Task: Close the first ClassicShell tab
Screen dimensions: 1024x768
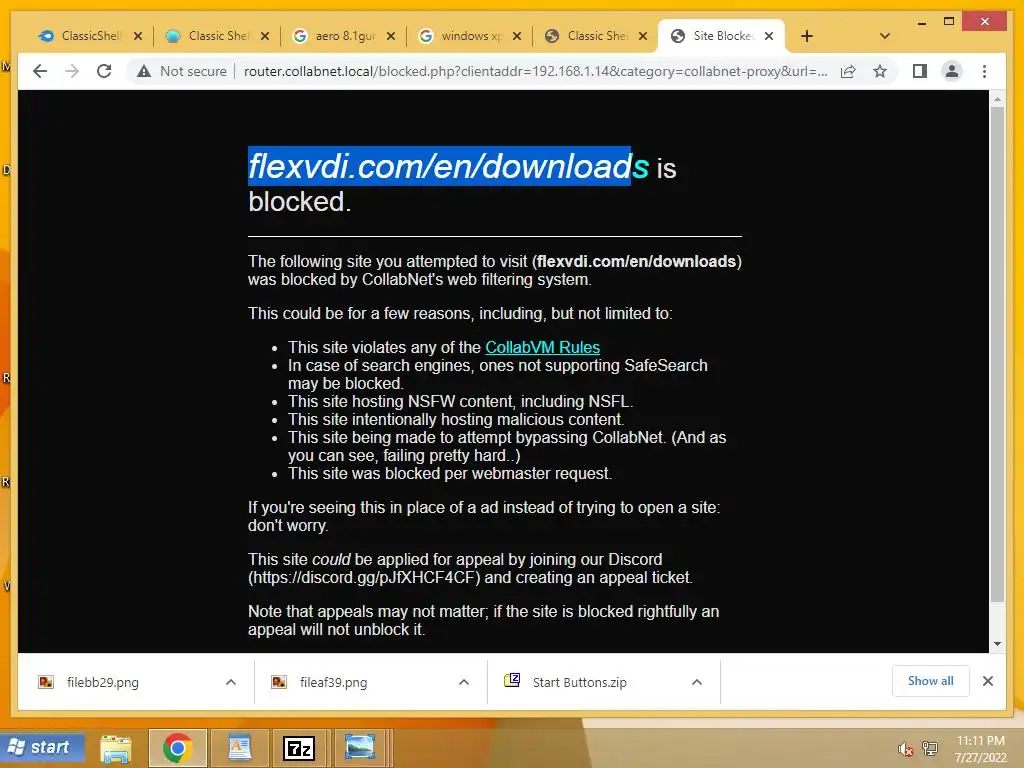Action: 138,36
